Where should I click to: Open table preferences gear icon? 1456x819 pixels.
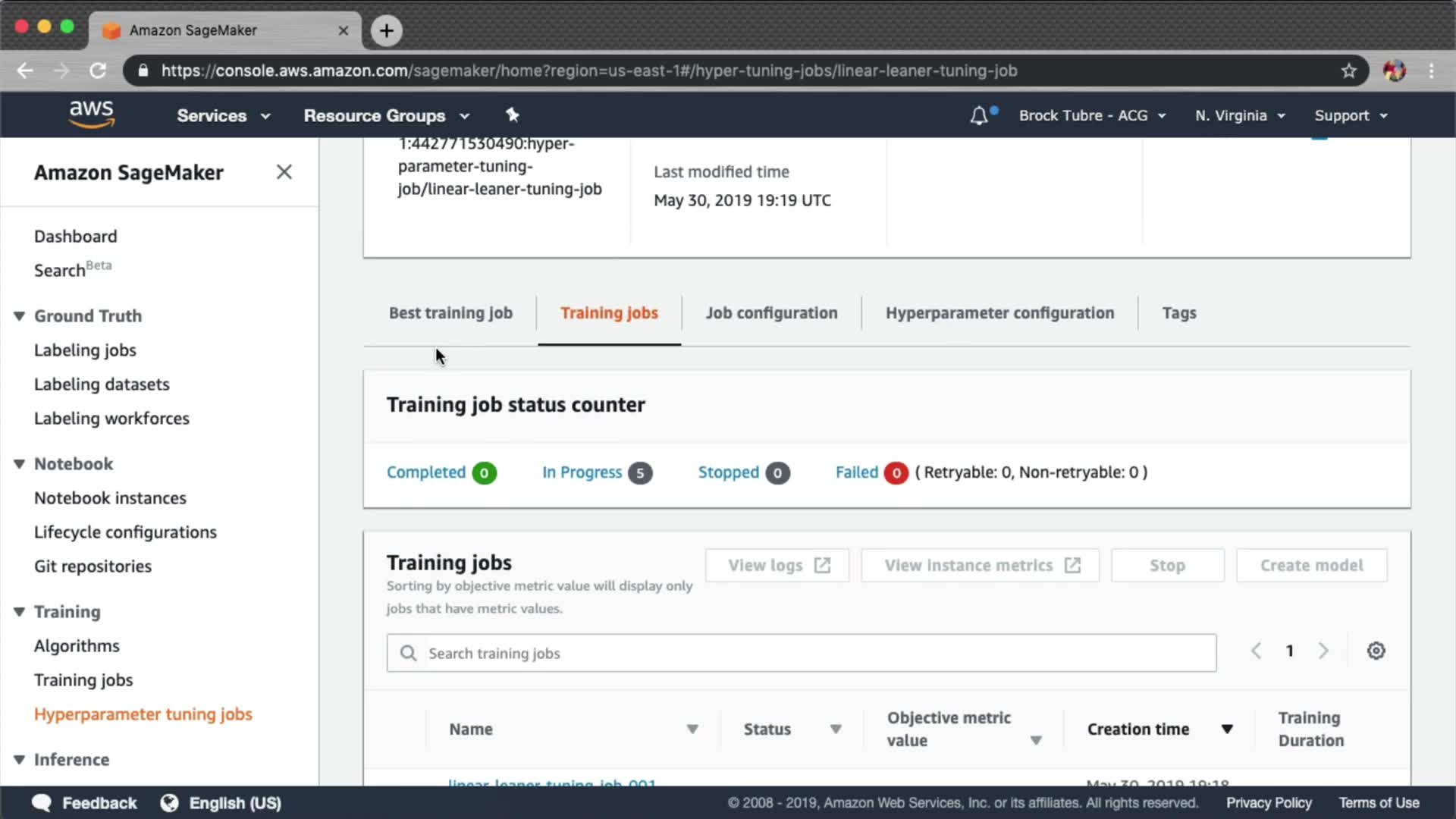1376,651
